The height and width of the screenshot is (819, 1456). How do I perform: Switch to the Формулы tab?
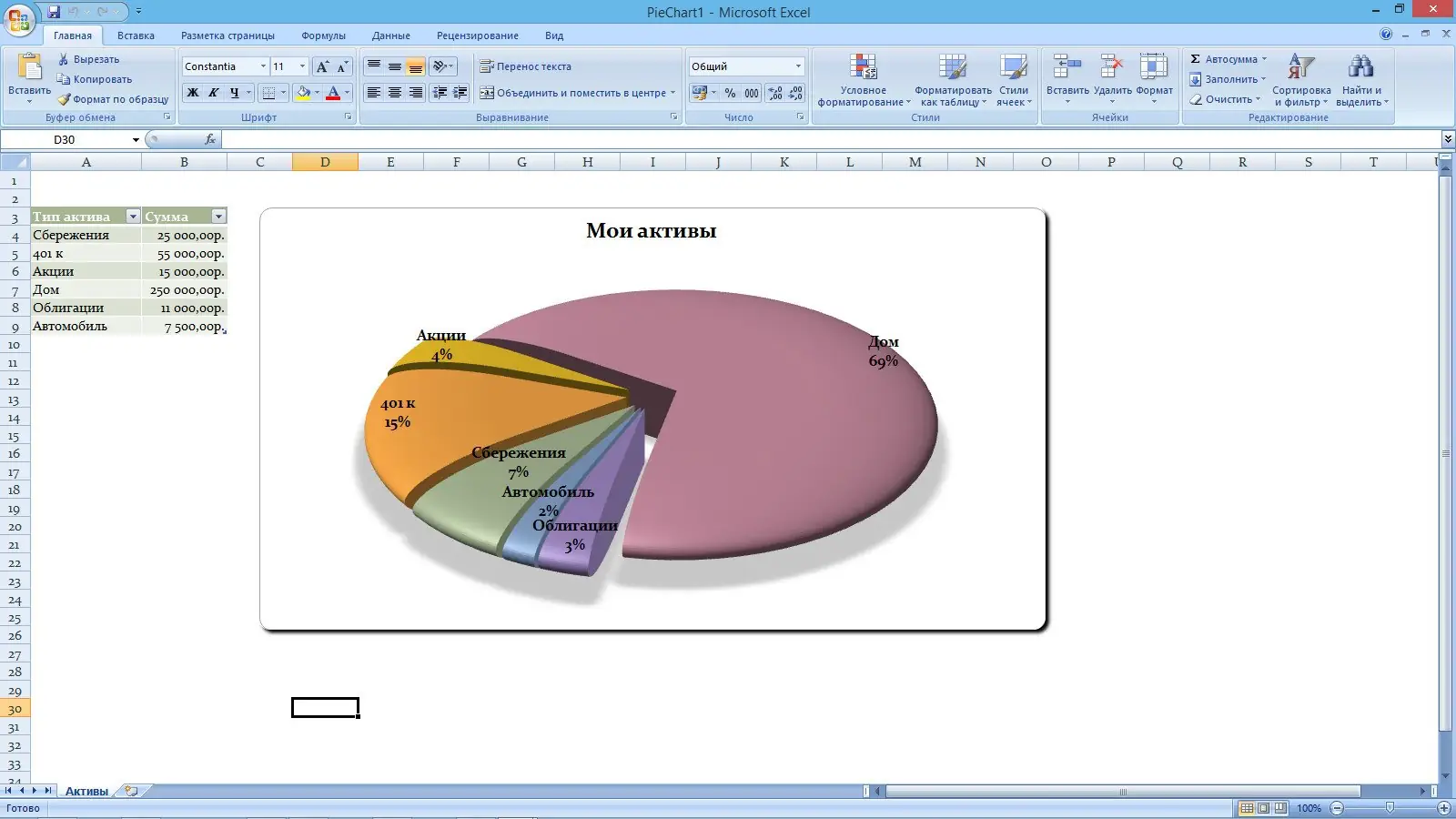(x=324, y=35)
